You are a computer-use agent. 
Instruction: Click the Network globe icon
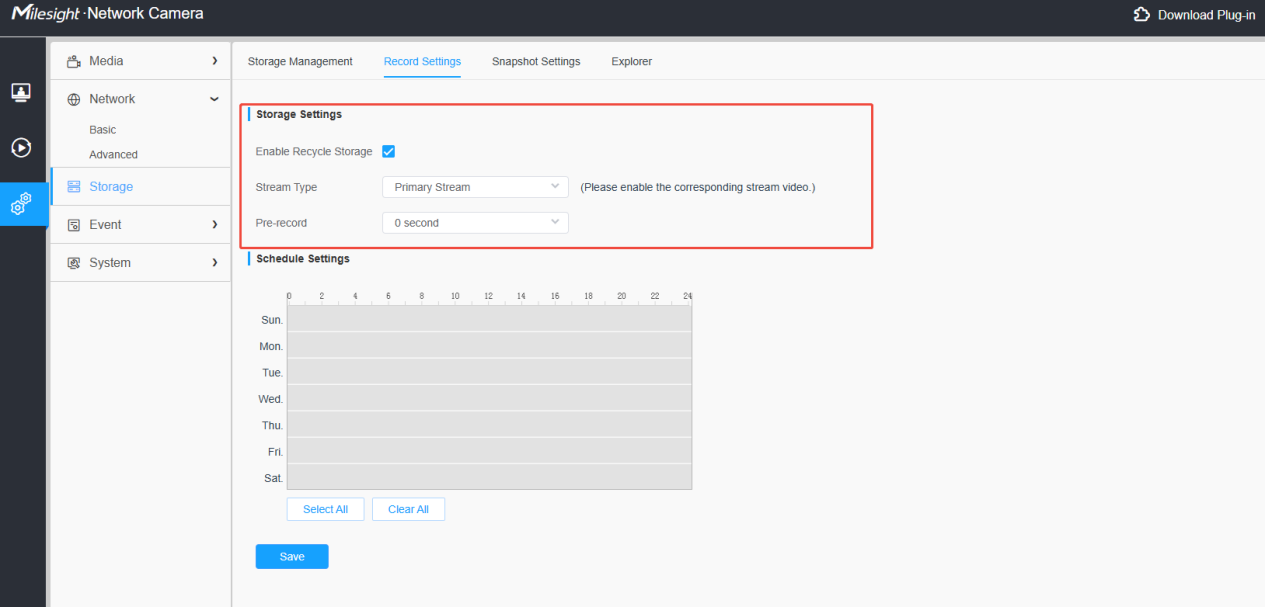point(73,99)
